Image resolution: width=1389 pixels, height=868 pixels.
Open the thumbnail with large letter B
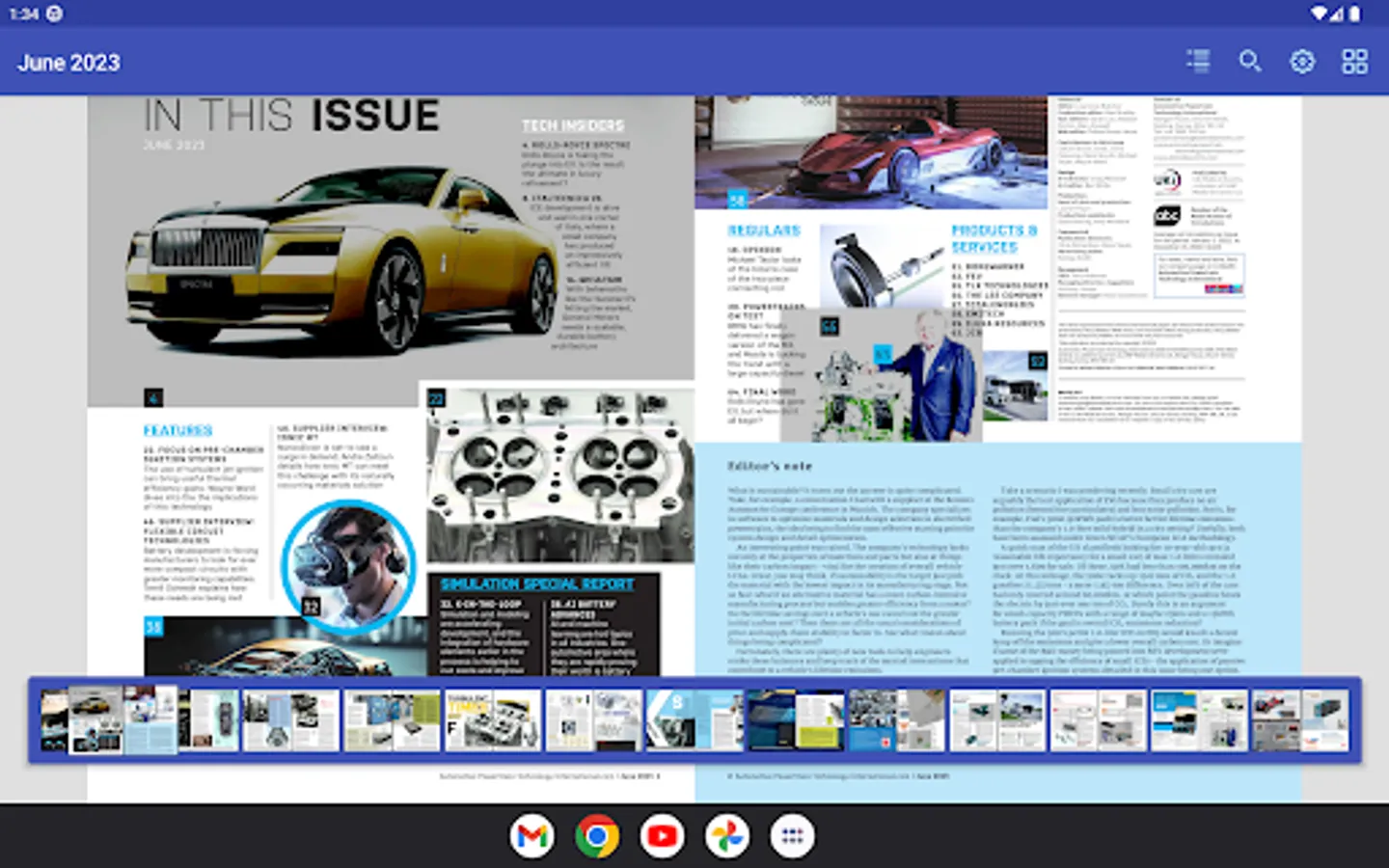(694, 719)
